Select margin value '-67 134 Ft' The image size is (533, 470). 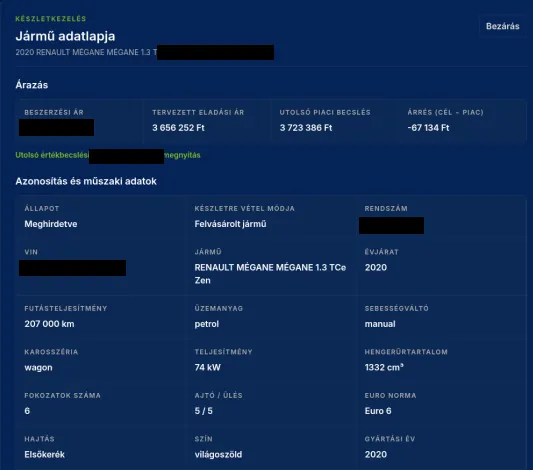[x=428, y=128]
